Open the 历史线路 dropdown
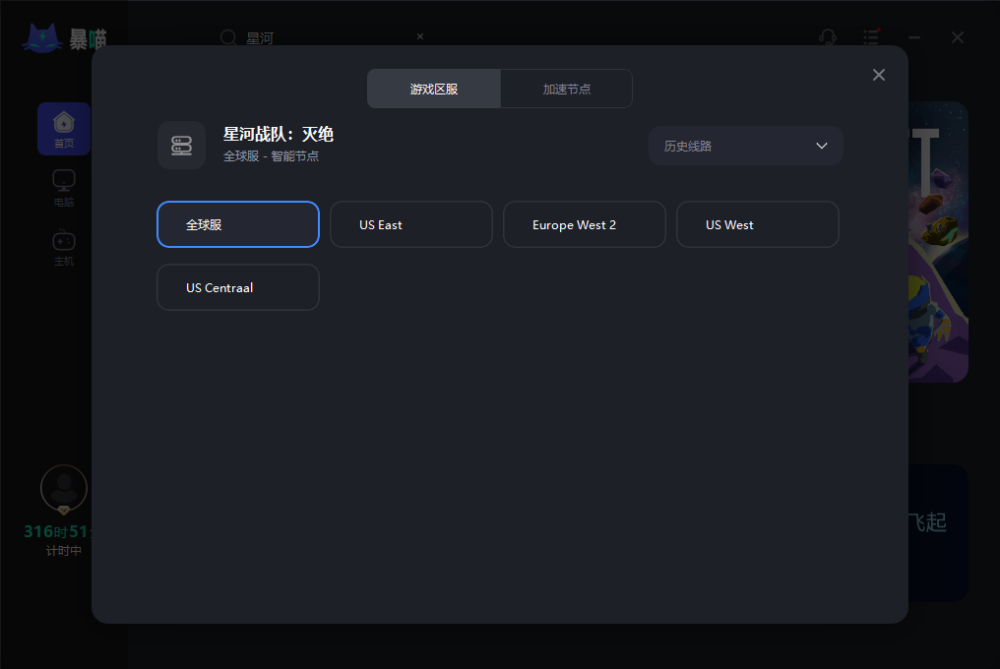 click(746, 146)
